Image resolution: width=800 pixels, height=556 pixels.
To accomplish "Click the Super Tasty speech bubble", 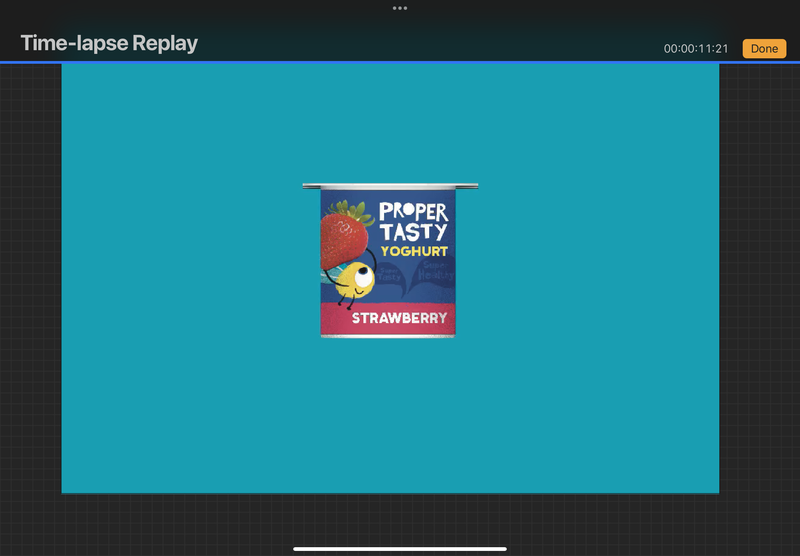I will click(391, 274).
